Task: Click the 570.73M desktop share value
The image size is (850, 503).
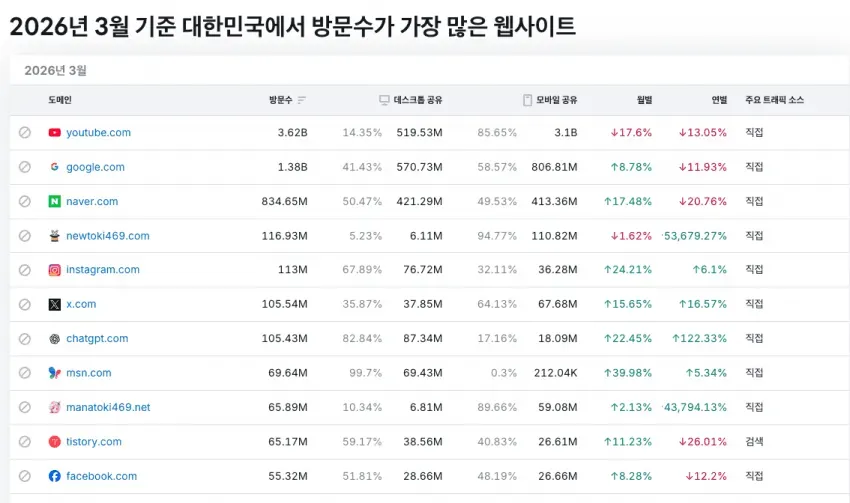Action: (x=419, y=167)
